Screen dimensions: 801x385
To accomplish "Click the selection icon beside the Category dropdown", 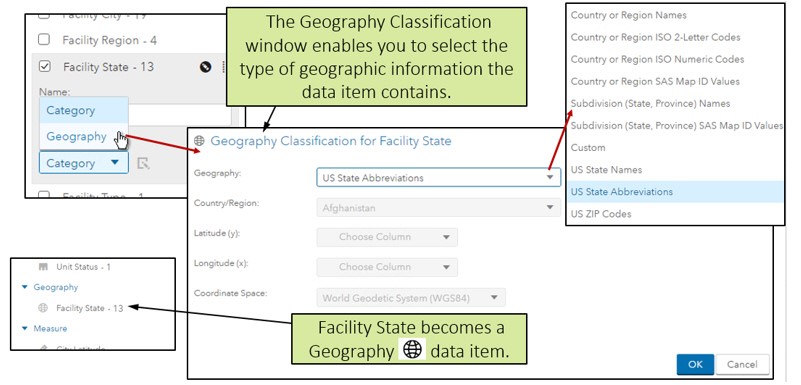I will click(144, 163).
